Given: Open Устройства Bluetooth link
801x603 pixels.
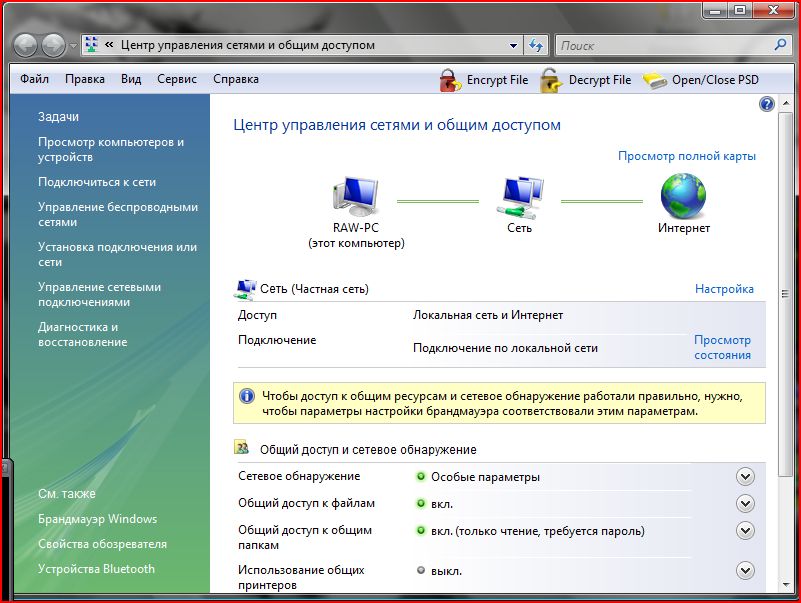Looking at the screenshot, I should point(96,569).
